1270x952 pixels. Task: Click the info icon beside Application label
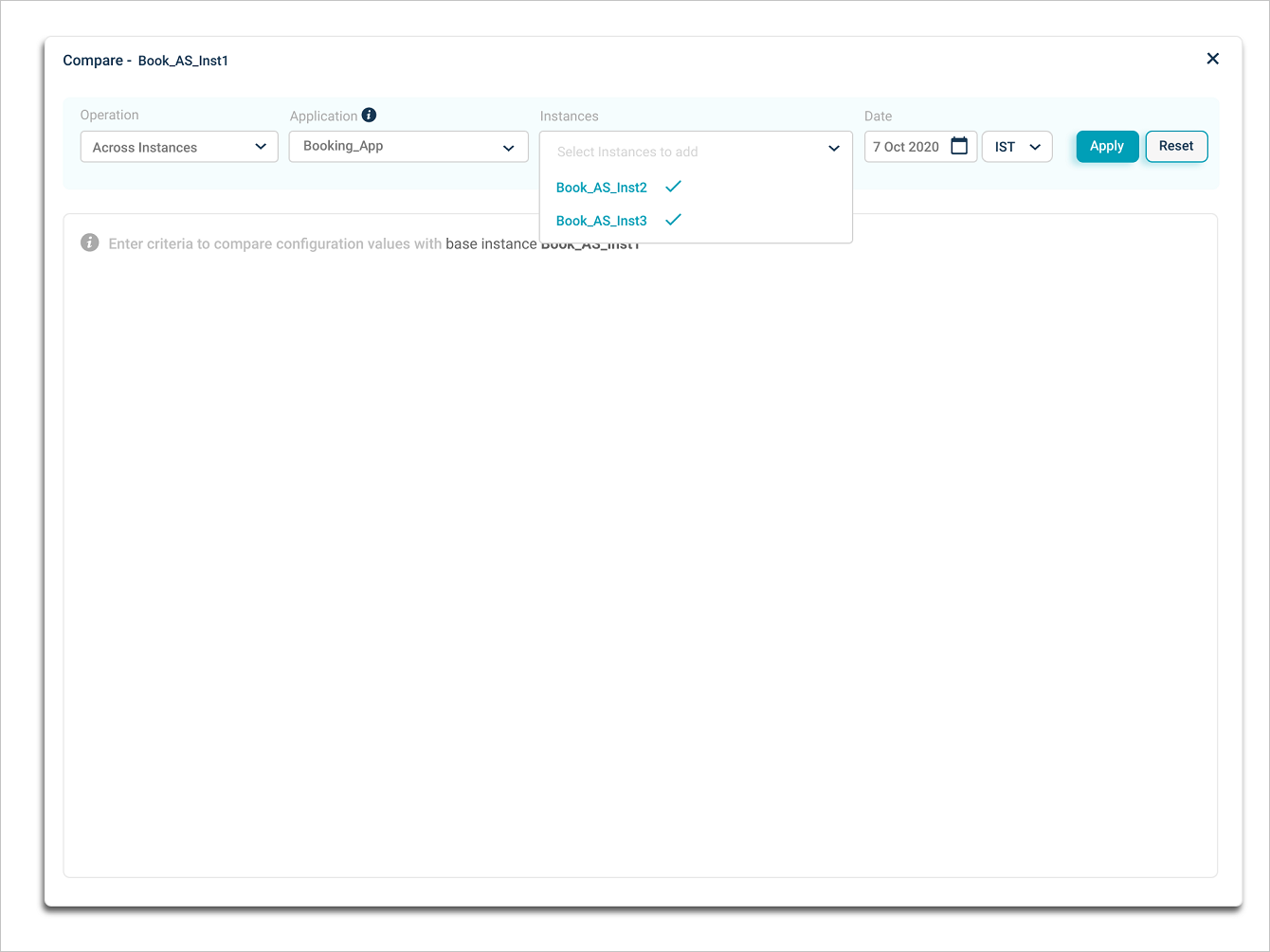[x=370, y=115]
